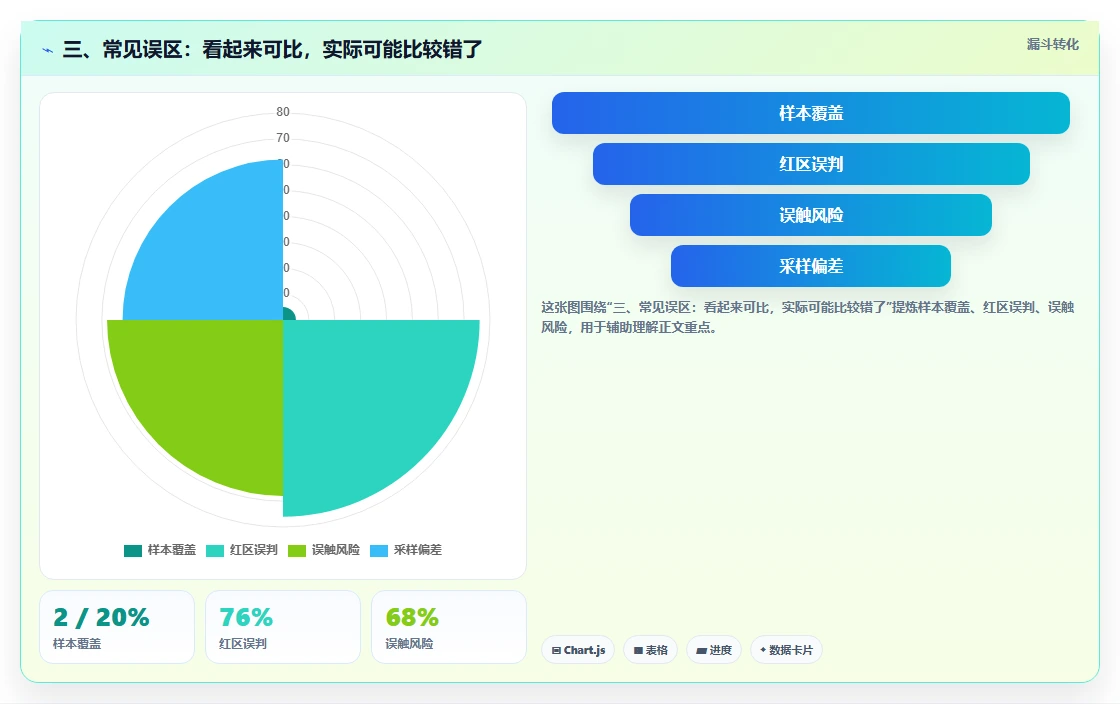Toggle the 红区误判 legend color box
The width and height of the screenshot is (1120, 704).
tap(215, 550)
